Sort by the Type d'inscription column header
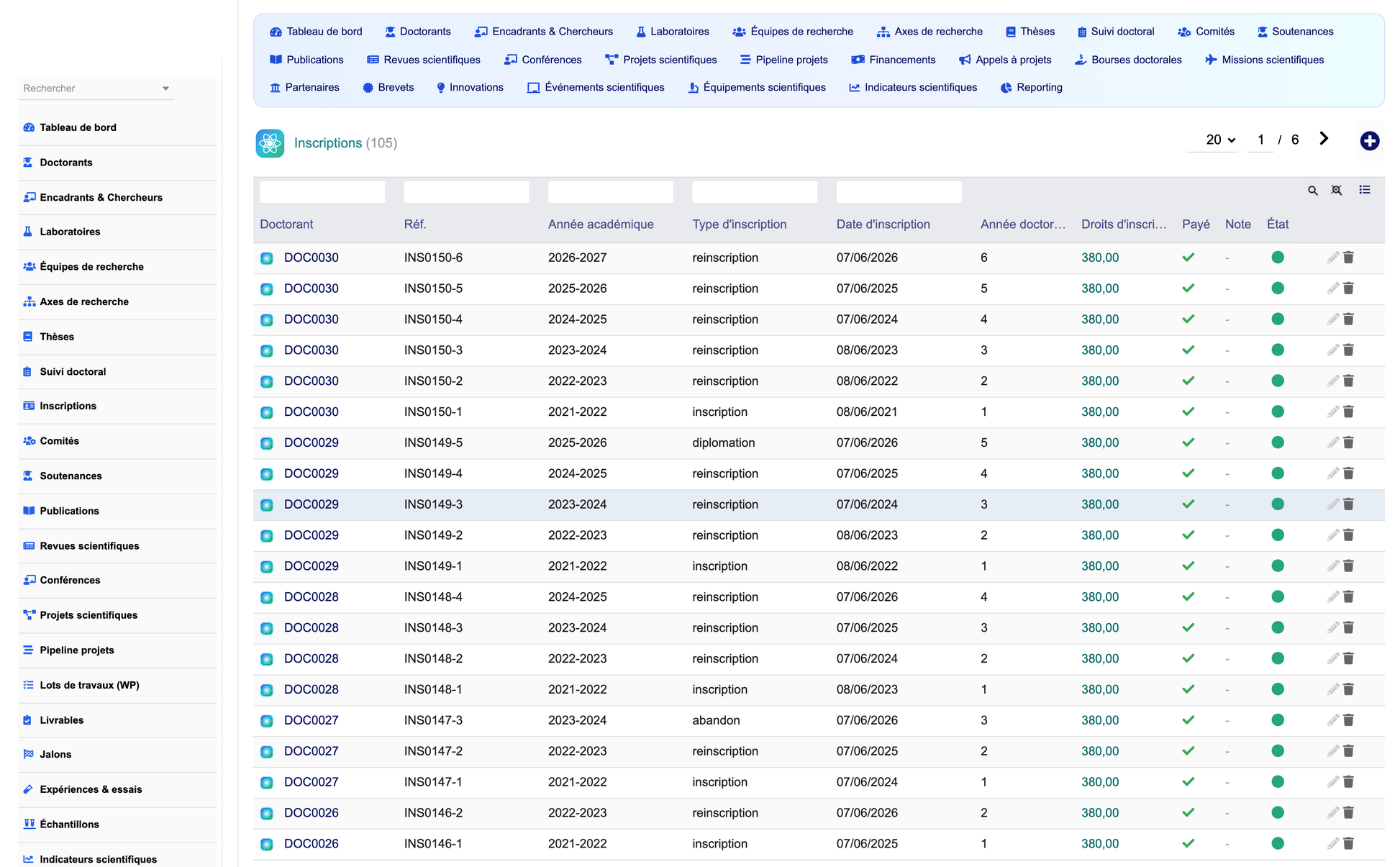Viewport: 1400px width, 867px height. coord(740,224)
